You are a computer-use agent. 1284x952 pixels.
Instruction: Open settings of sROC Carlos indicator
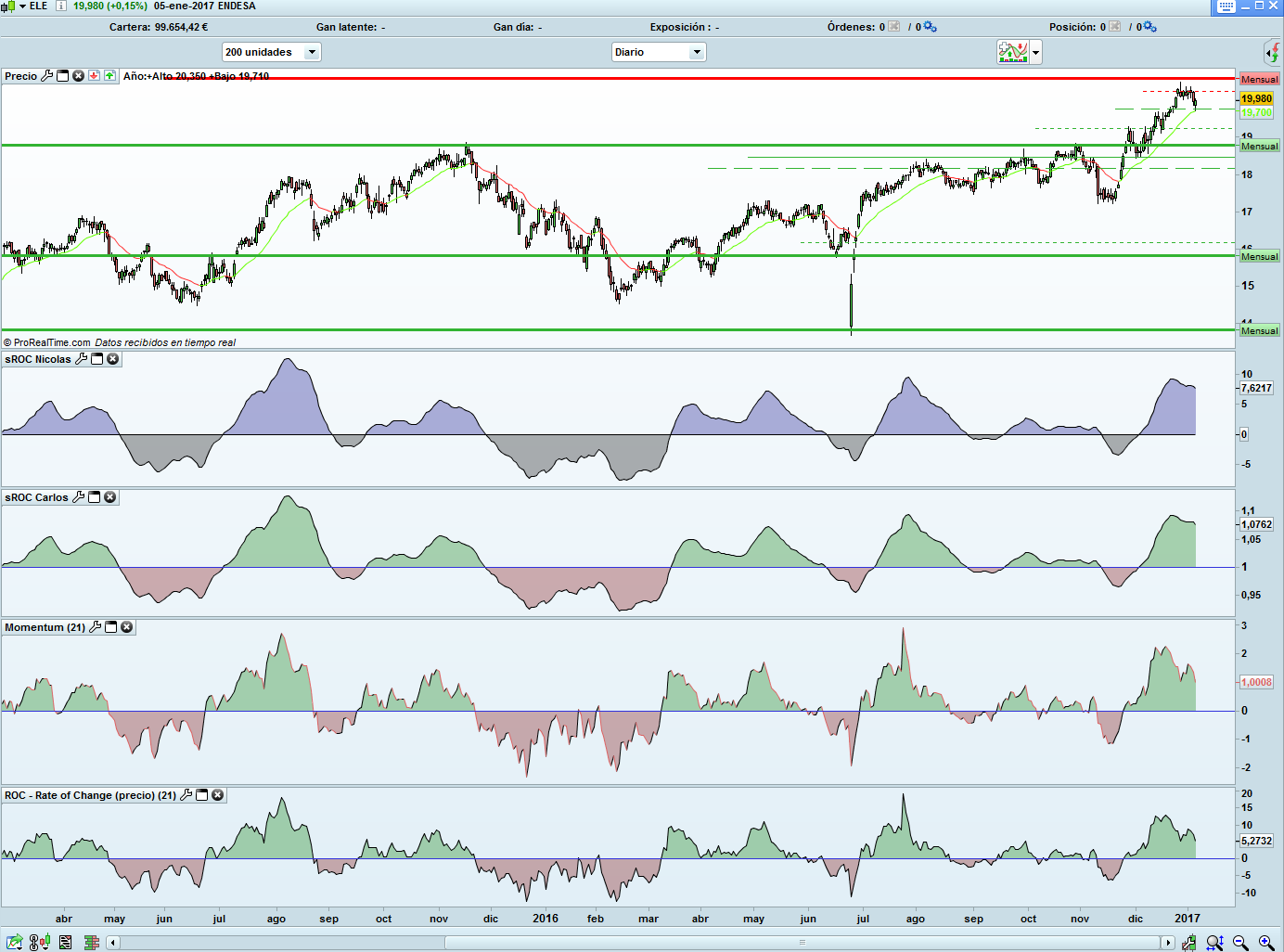pos(79,497)
